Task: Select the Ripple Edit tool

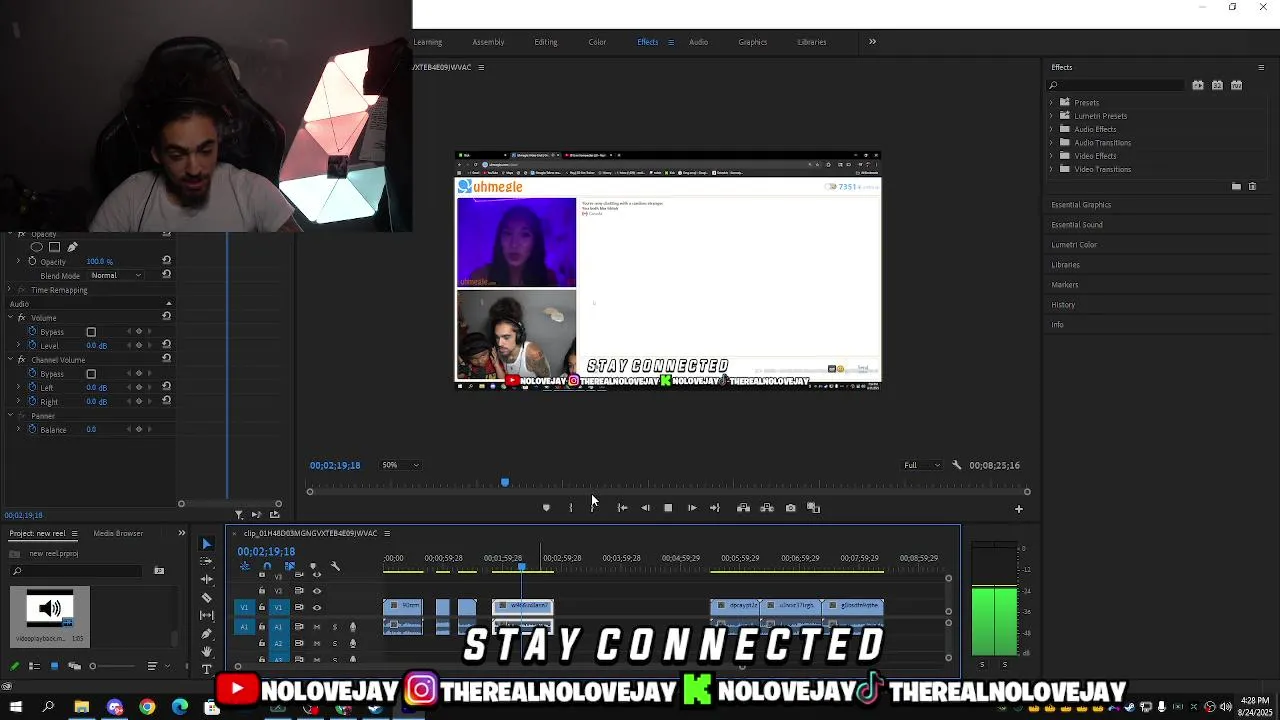Action: (x=207, y=580)
